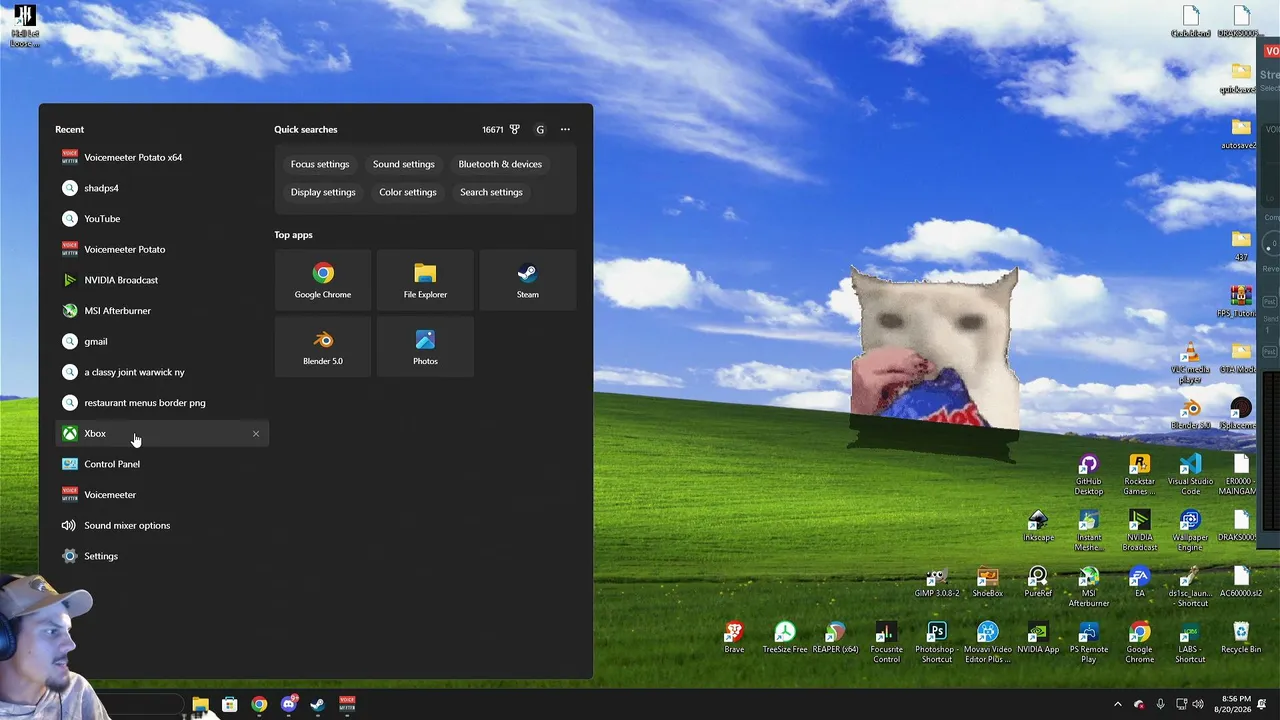
Task: Launch File Explorer from Top apps
Action: click(x=425, y=280)
